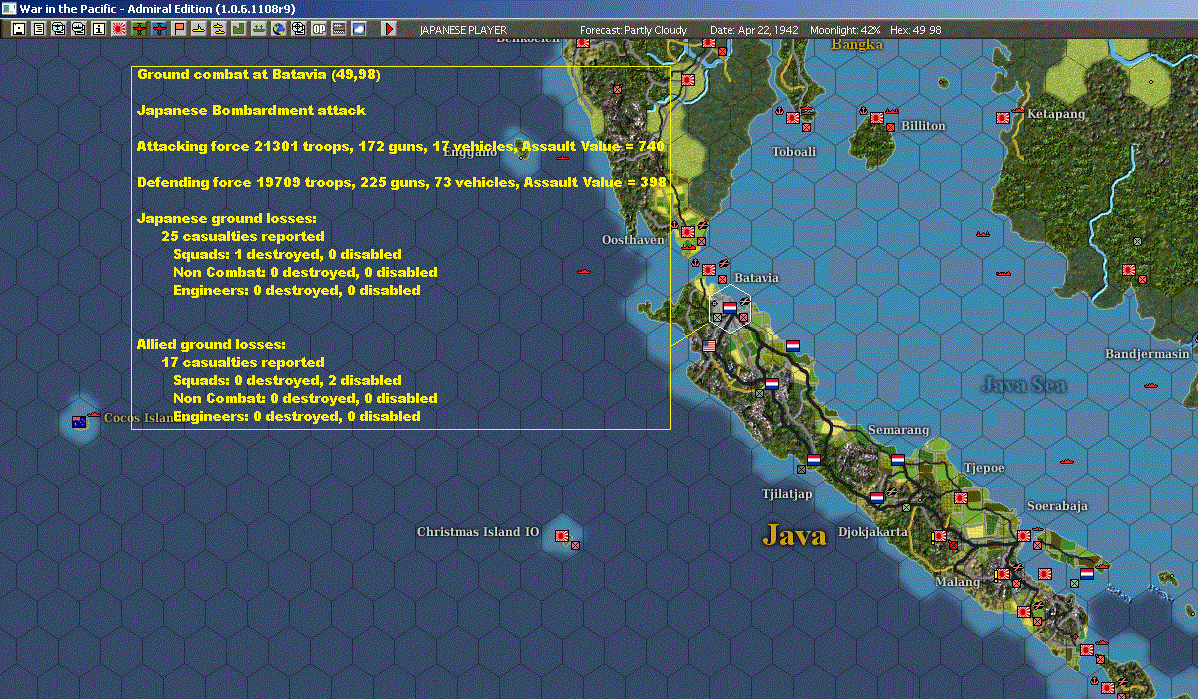
Task: Click the JAPANESE PLAYER status label
Action: tap(463, 30)
